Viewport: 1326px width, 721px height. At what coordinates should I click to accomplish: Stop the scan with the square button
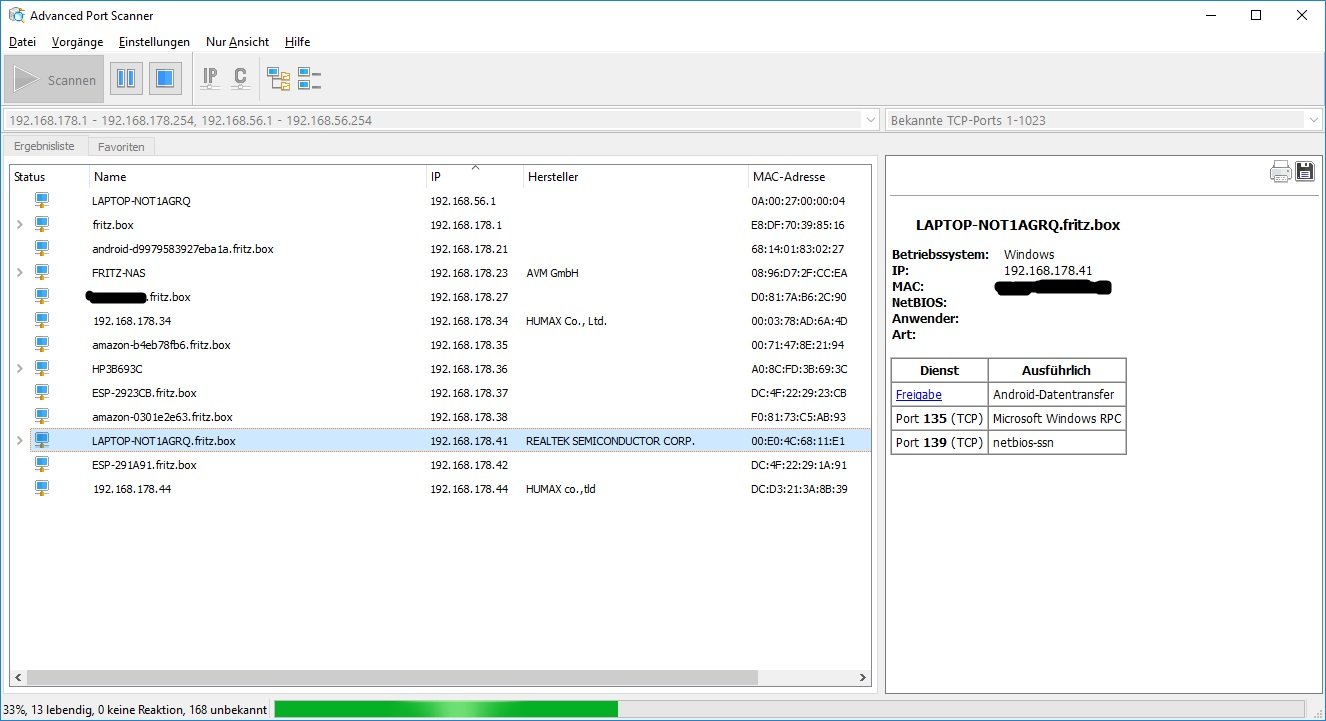(x=166, y=79)
